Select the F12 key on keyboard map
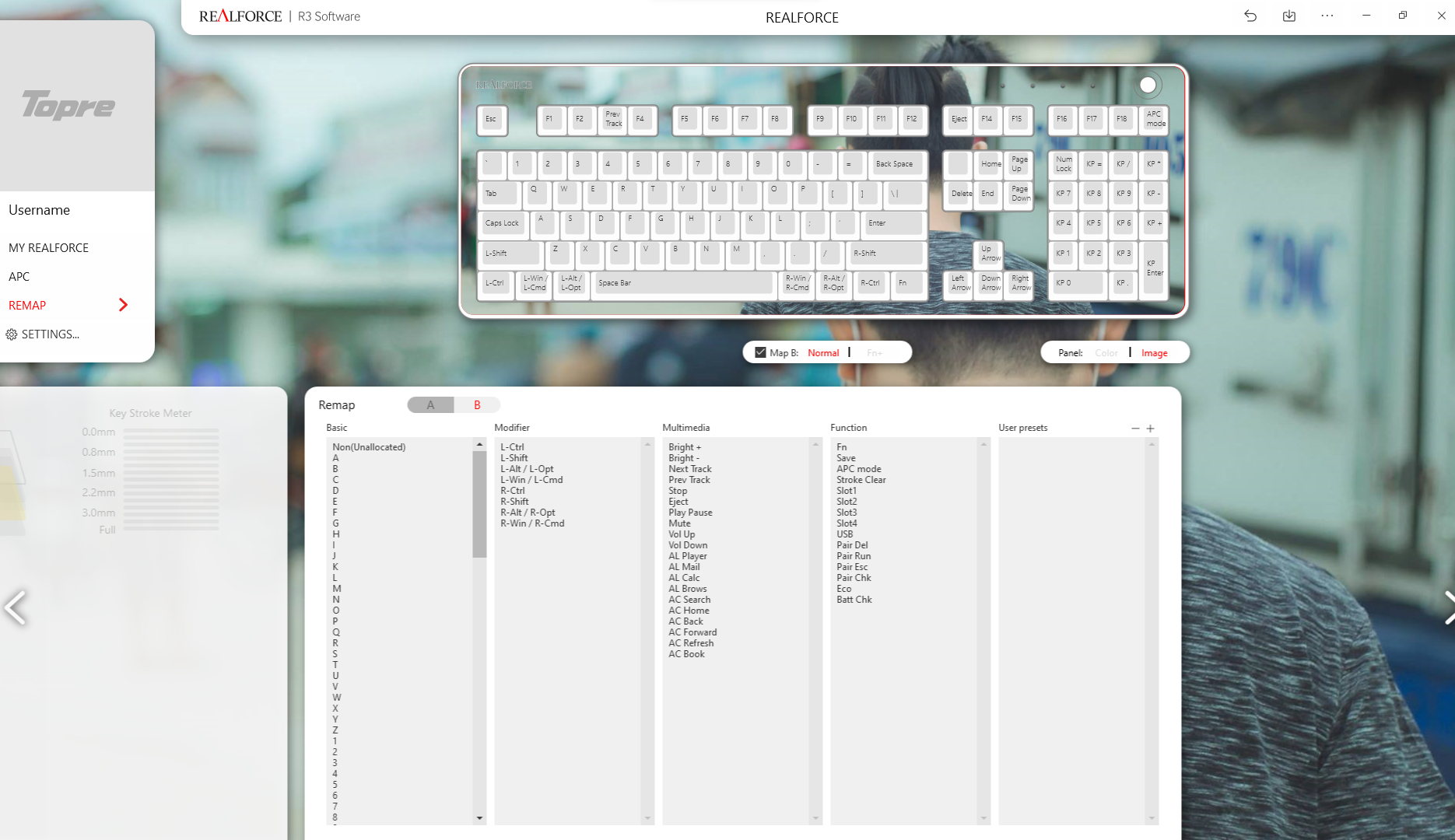The height and width of the screenshot is (840, 1455). point(912,120)
